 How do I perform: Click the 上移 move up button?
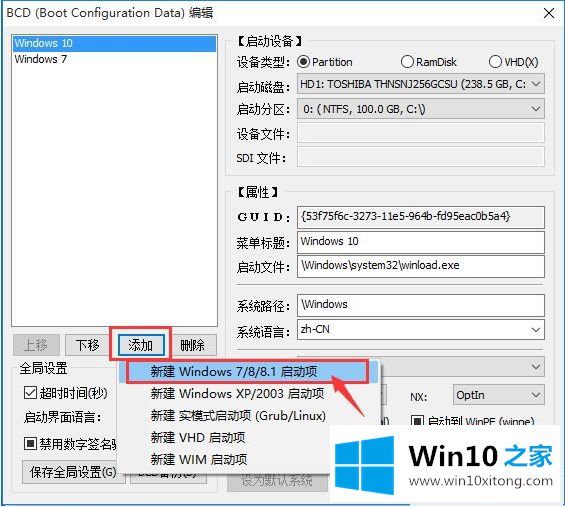click(36, 345)
